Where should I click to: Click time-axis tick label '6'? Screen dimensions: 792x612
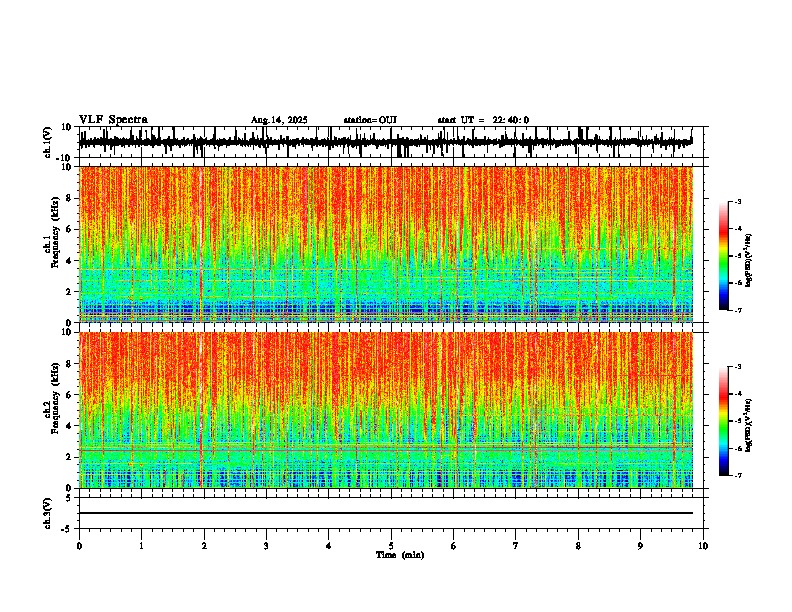point(453,546)
